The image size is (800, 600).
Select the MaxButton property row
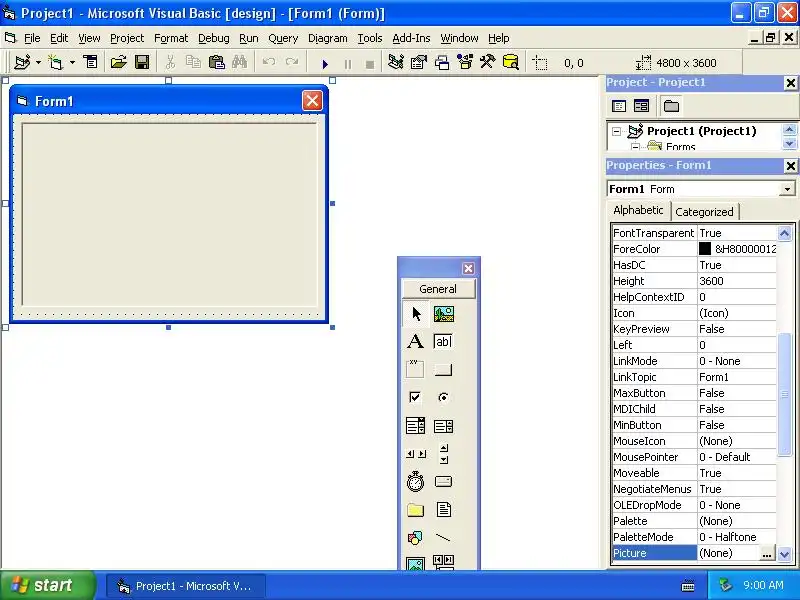coord(694,393)
